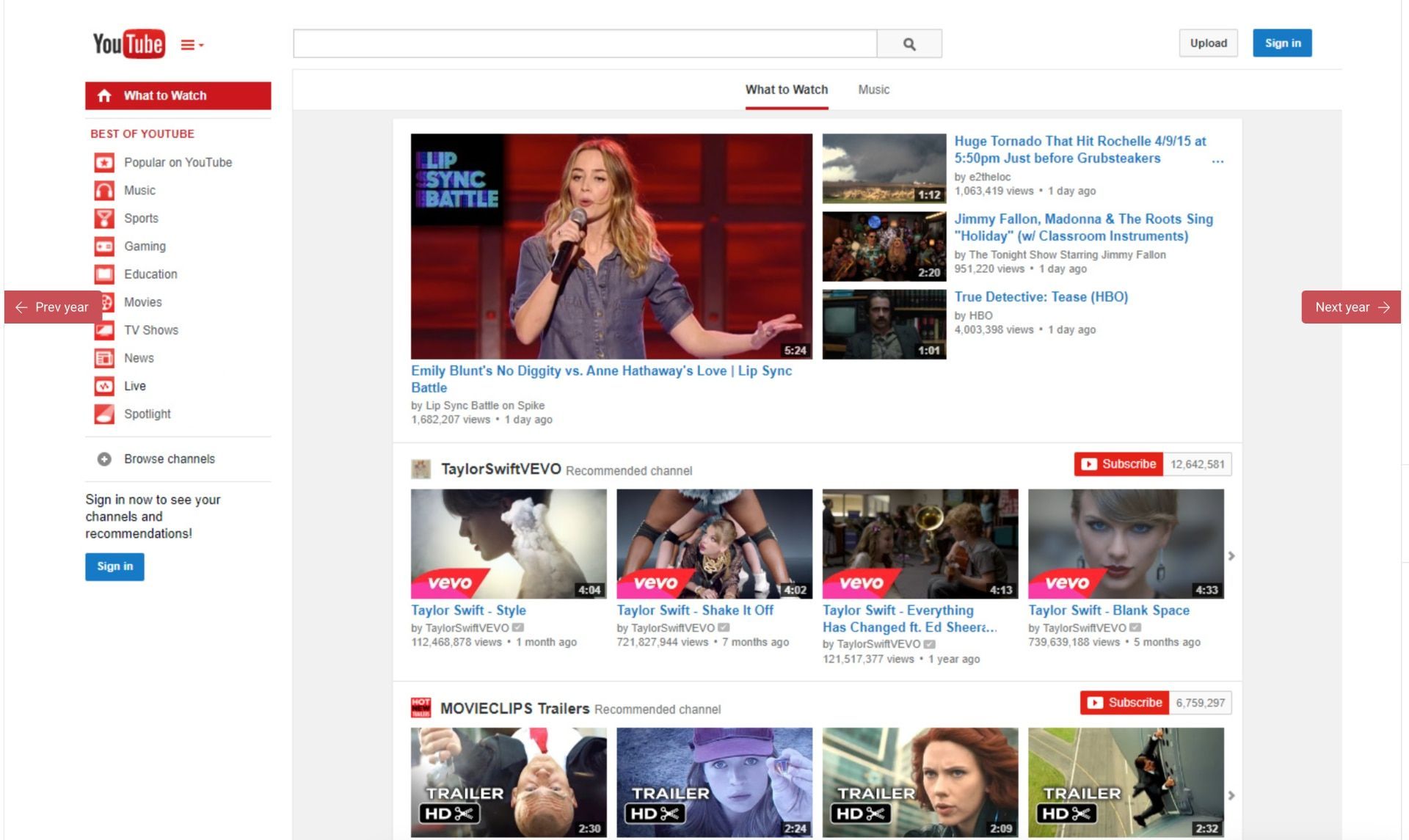Viewport: 1409px width, 840px height.
Task: Select the Gaming controller icon
Action: click(104, 246)
